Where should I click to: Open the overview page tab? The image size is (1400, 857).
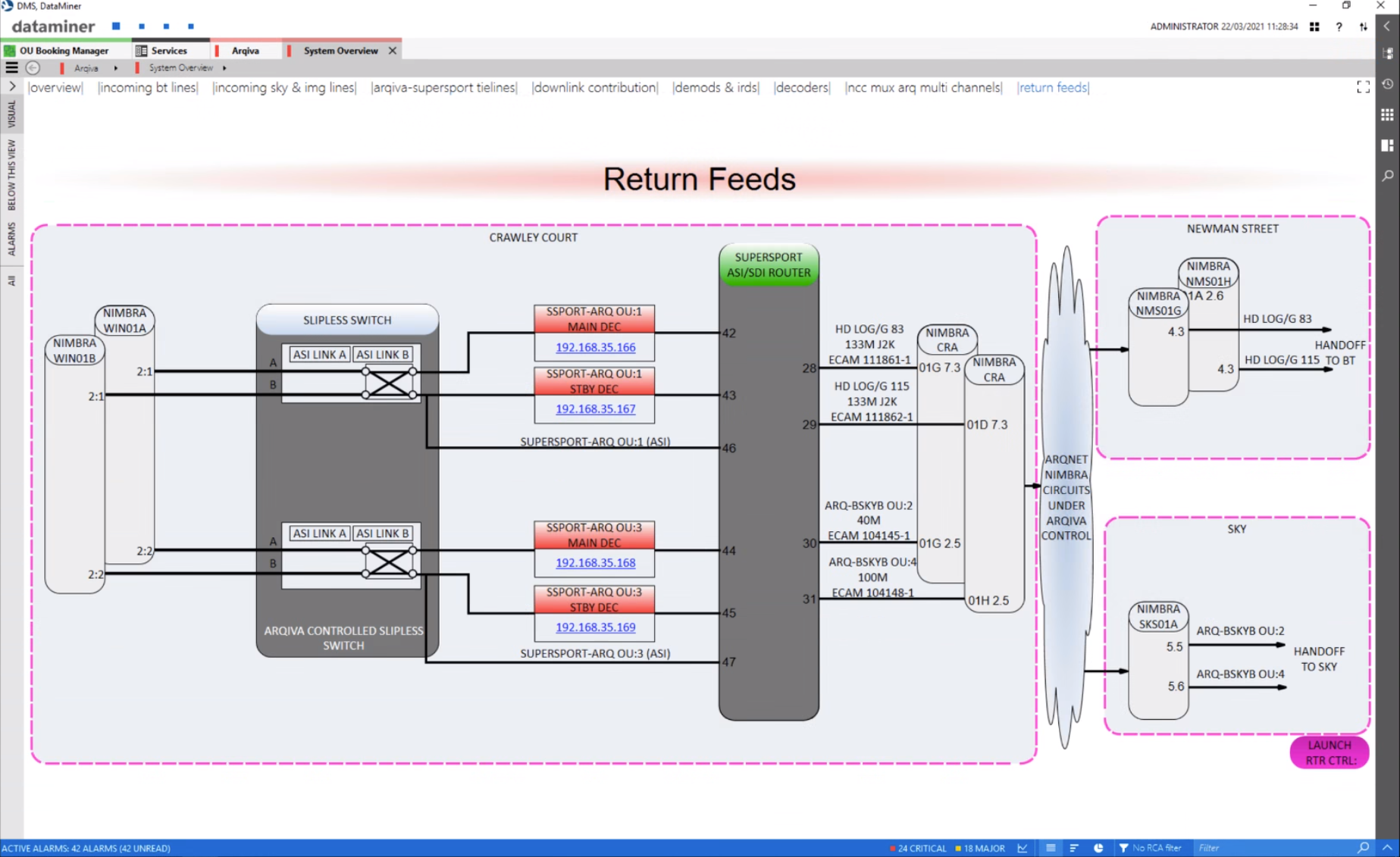55,87
